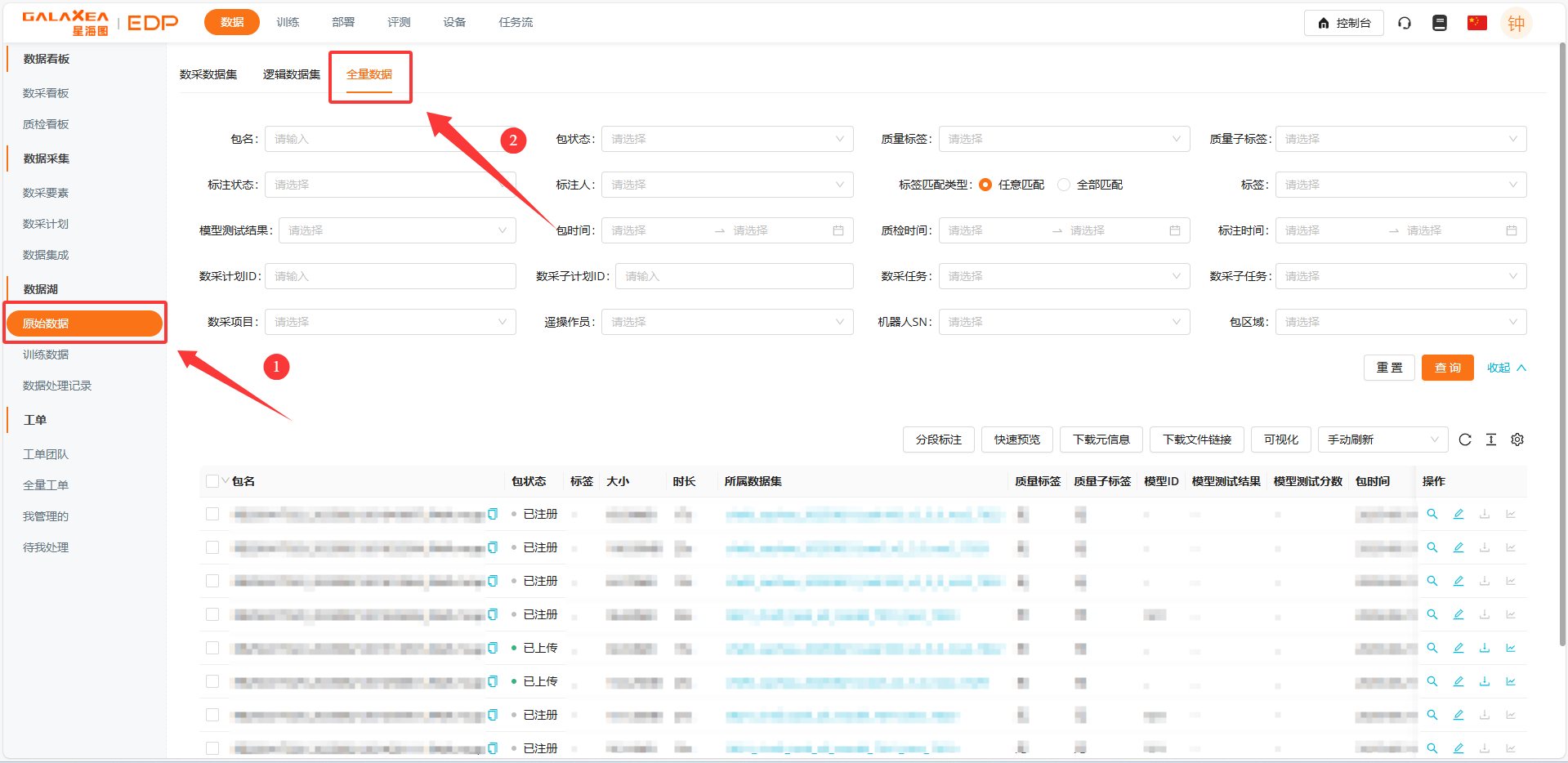The height and width of the screenshot is (763, 1568).
Task: Click edit pencil icon in second row
Action: pyautogui.click(x=1459, y=547)
